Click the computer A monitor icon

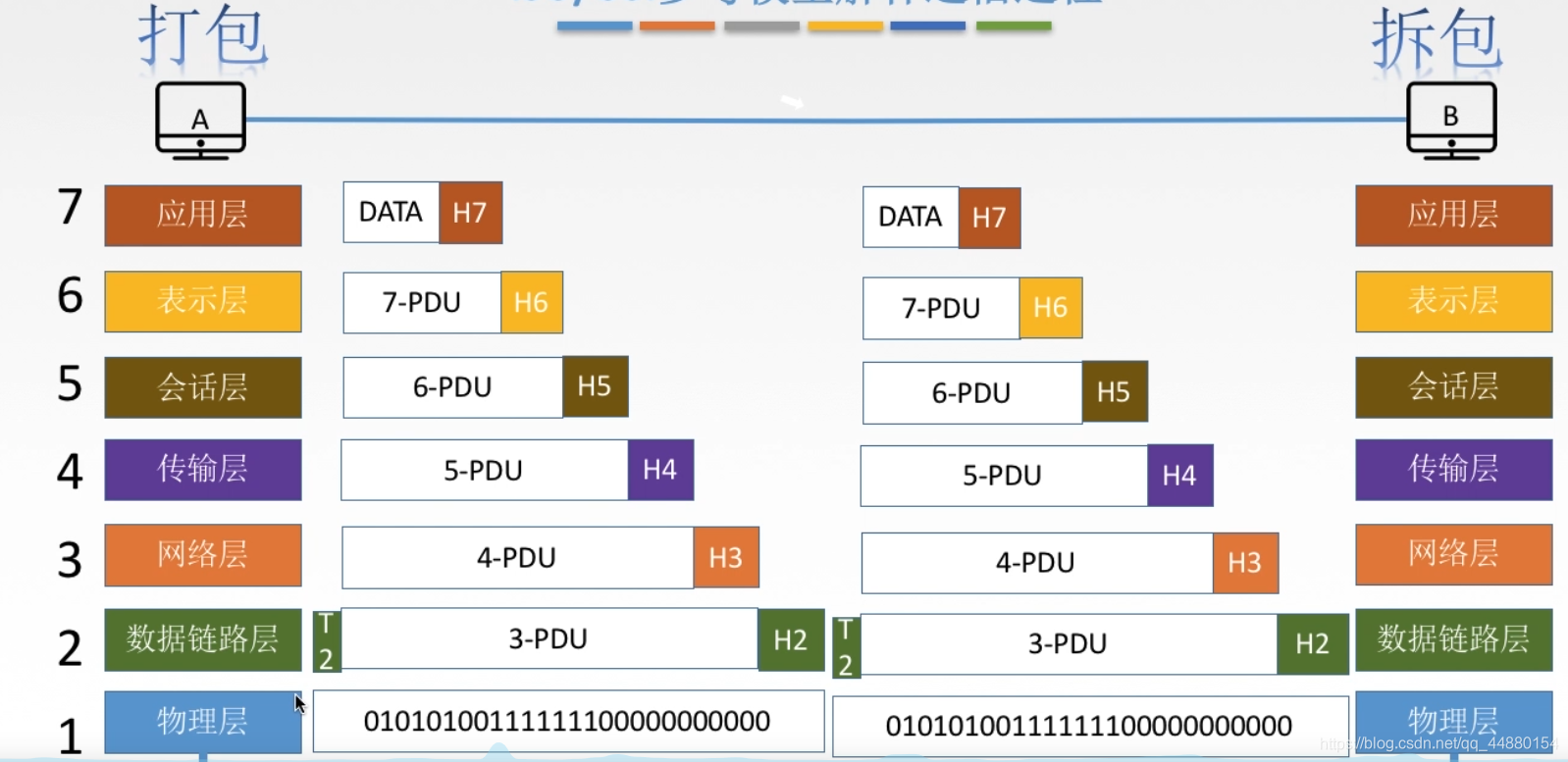[200, 121]
